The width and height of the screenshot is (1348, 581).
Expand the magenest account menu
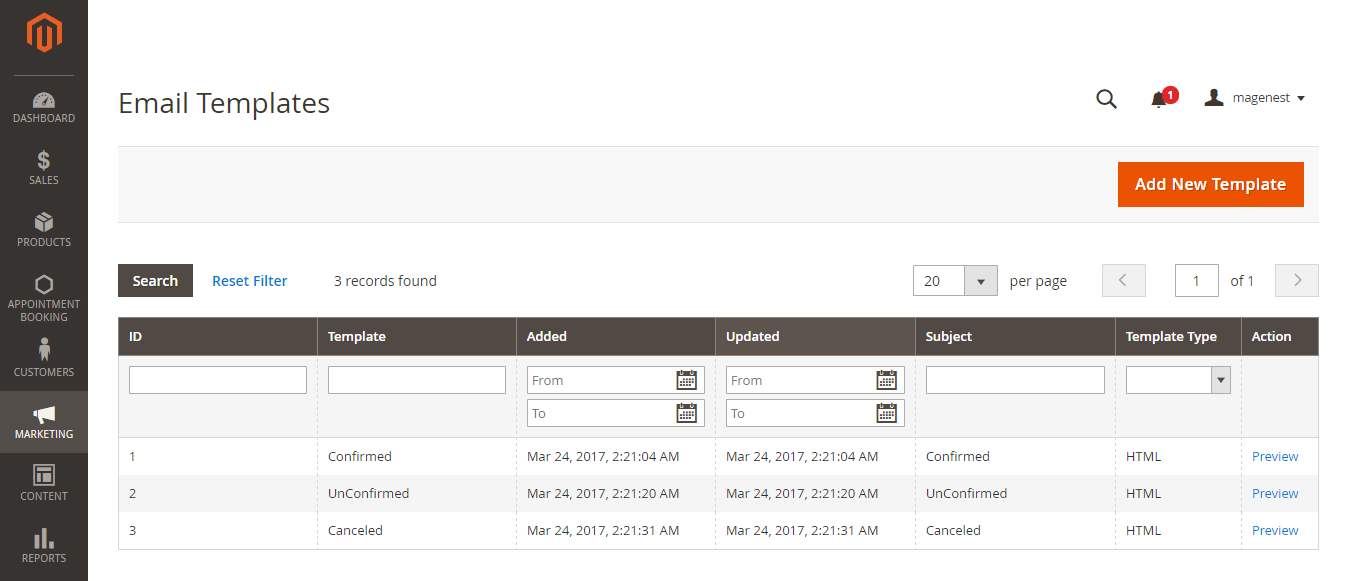coord(1256,98)
